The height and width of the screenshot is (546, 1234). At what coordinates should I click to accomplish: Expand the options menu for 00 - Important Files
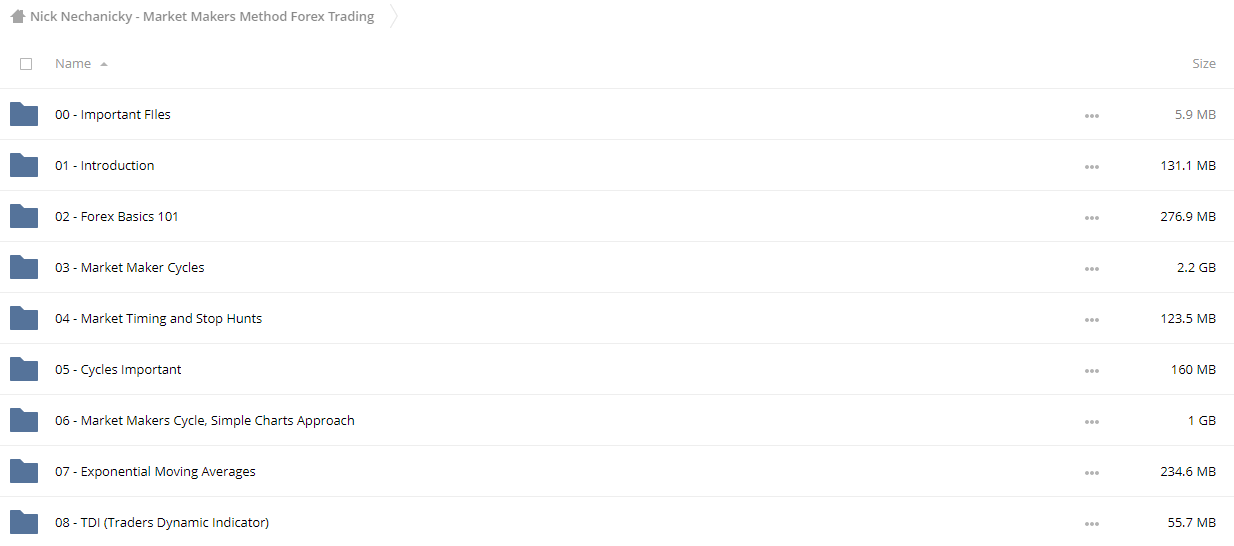point(1091,116)
